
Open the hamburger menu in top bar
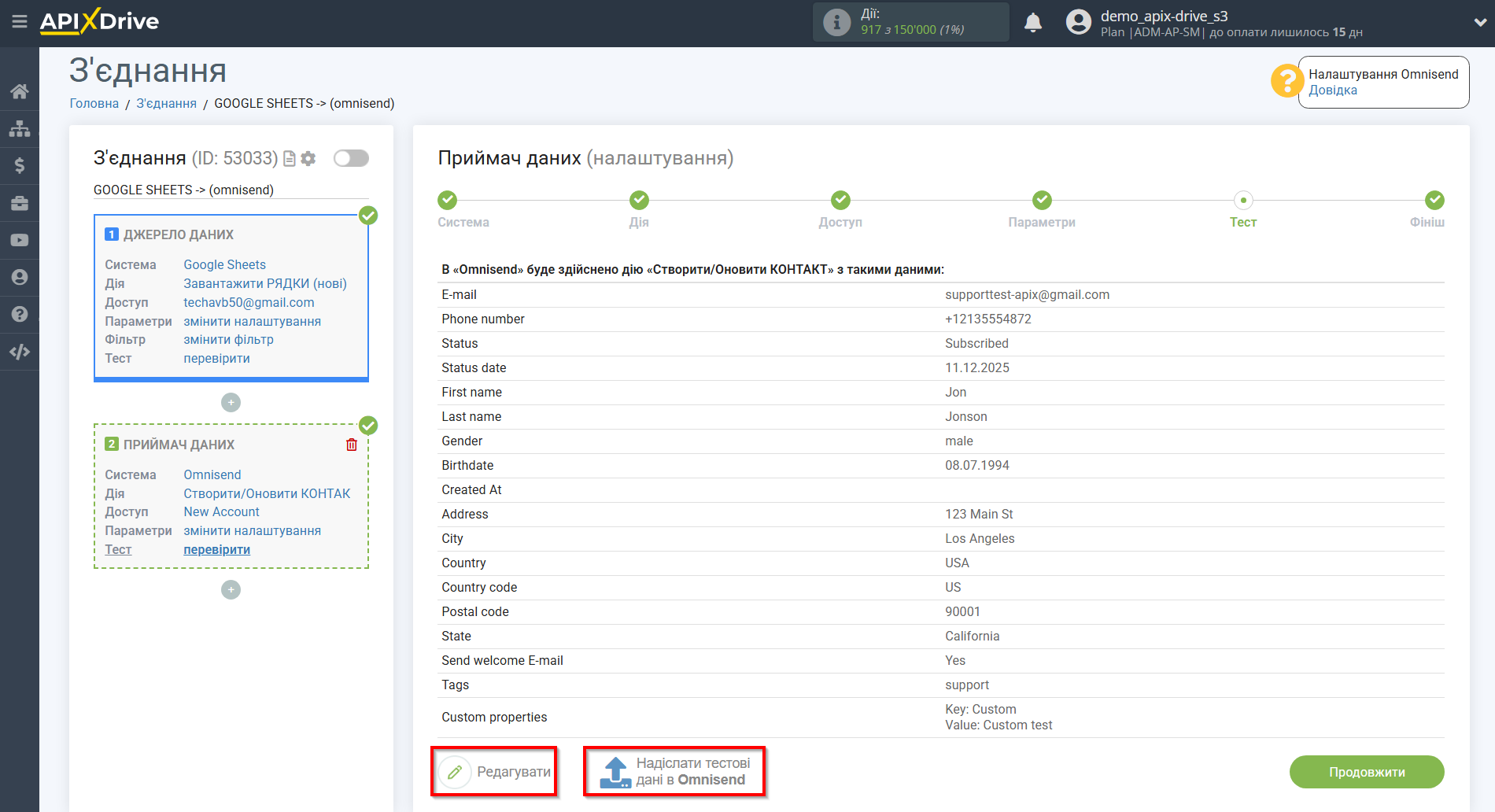(20, 21)
